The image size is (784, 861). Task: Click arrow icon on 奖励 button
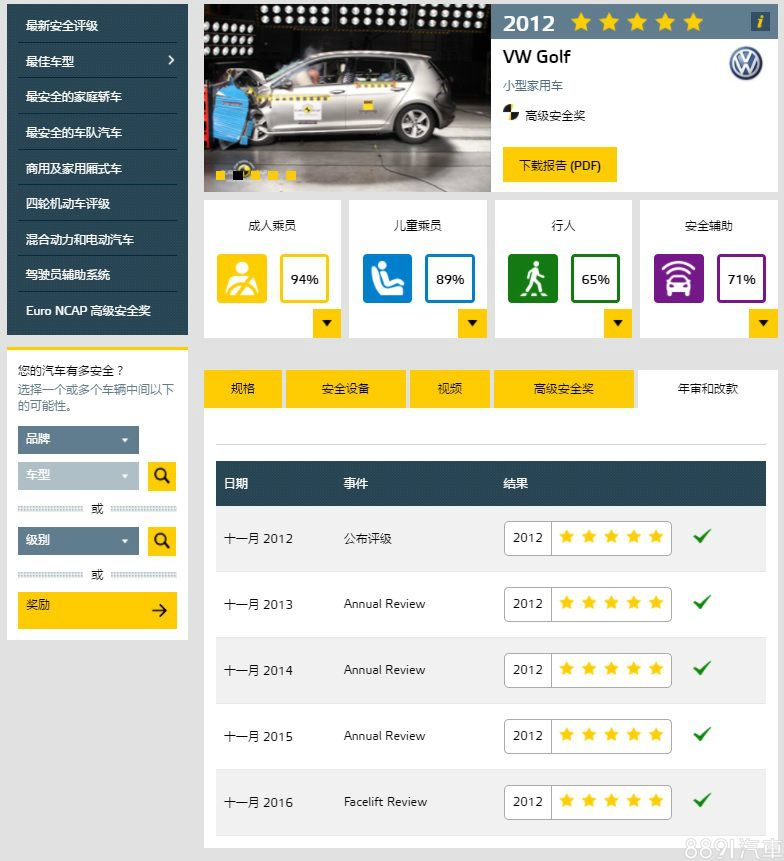(160, 610)
